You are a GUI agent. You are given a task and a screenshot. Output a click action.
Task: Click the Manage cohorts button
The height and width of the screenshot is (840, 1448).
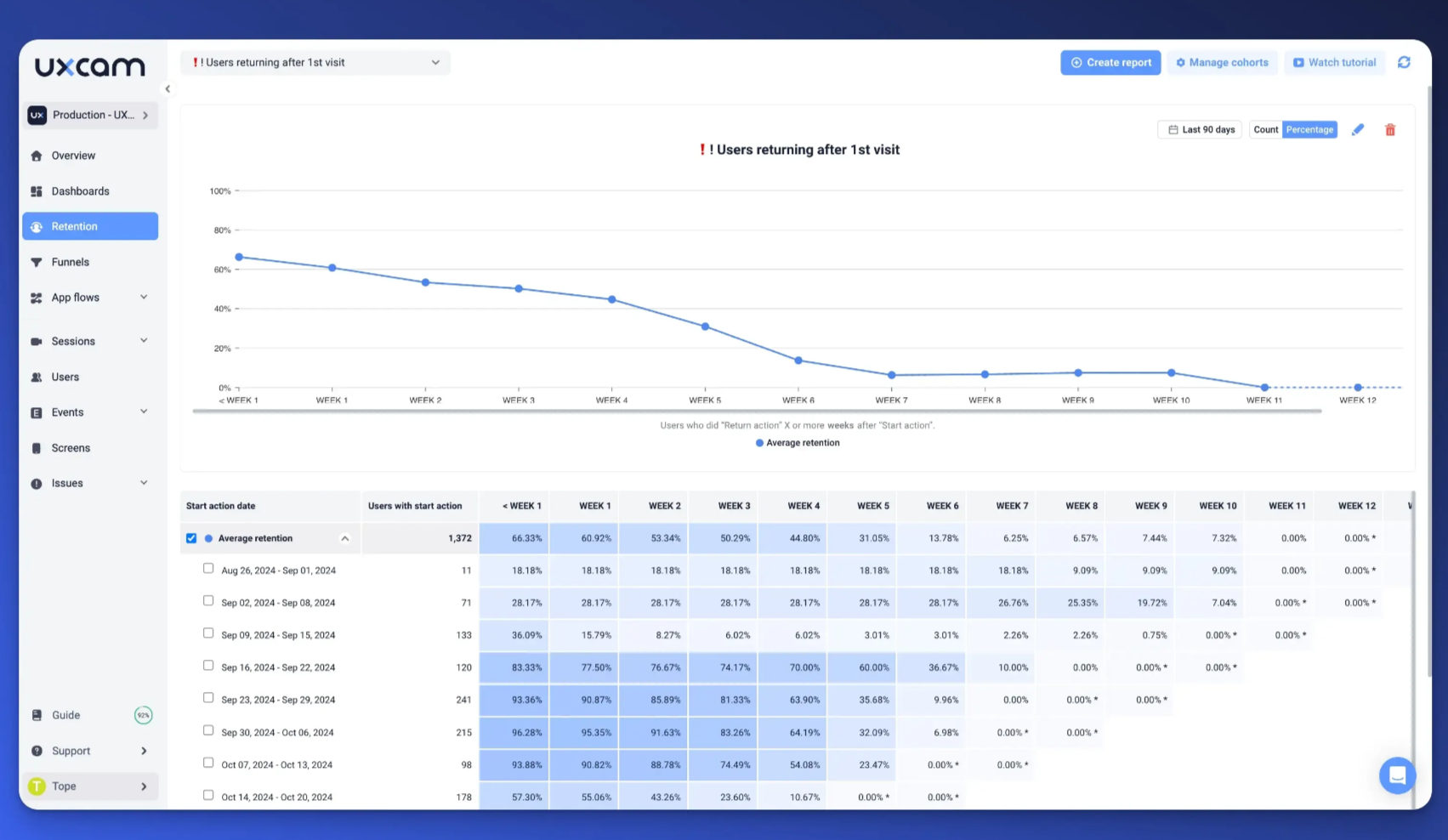click(x=1222, y=63)
